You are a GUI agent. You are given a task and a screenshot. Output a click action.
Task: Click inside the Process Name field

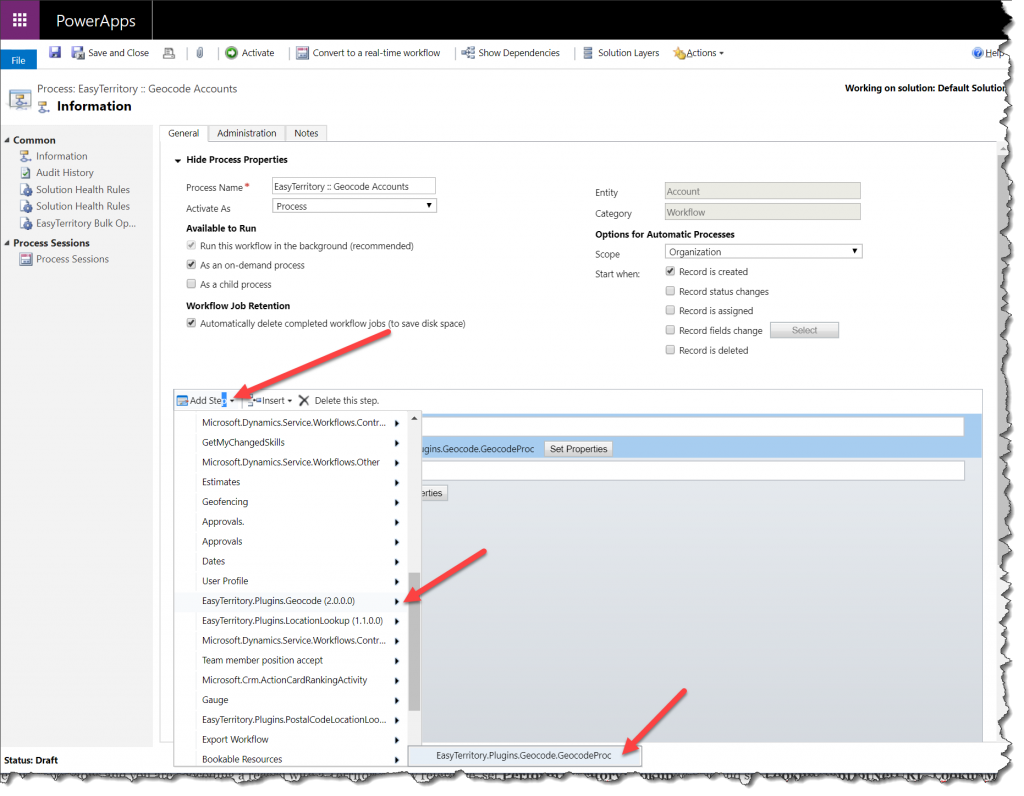click(x=354, y=186)
